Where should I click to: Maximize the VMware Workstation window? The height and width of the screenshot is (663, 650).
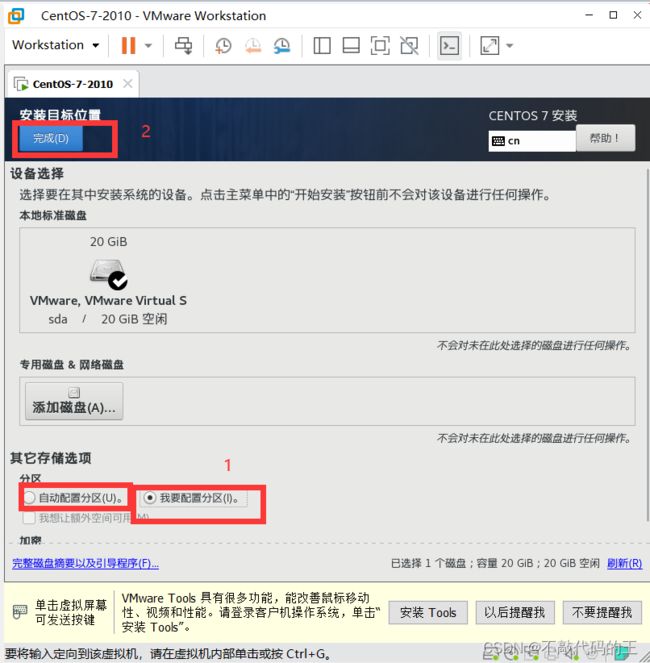(x=613, y=15)
